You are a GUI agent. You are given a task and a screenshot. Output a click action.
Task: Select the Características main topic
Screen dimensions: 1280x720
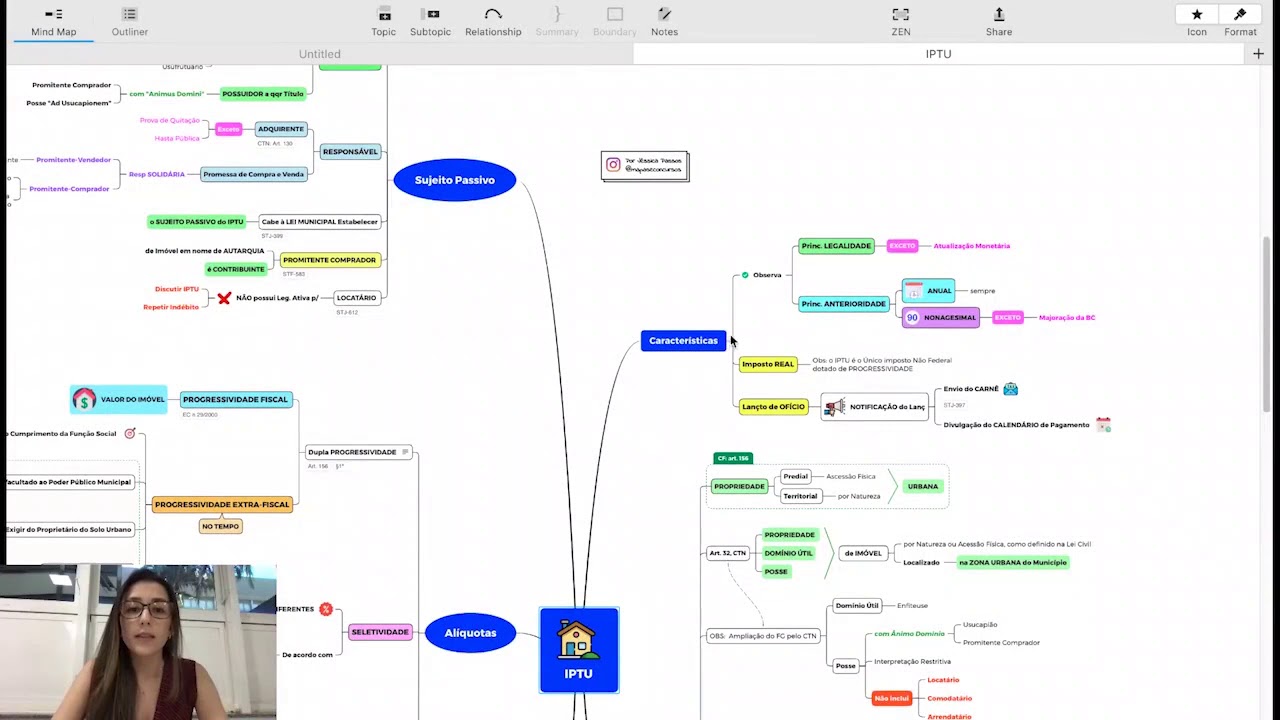[x=683, y=341]
